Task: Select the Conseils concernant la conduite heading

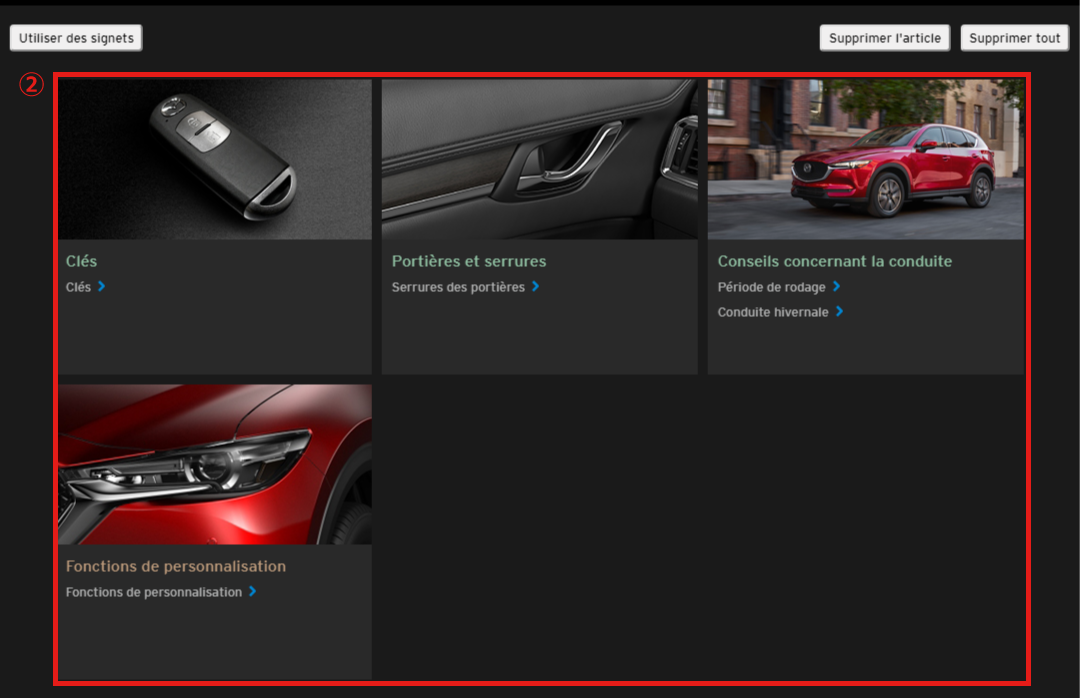Action: coord(834,261)
